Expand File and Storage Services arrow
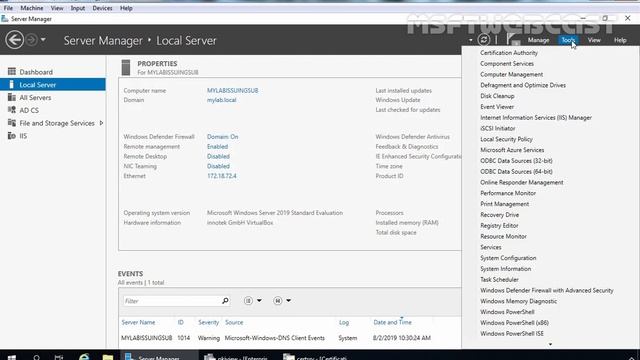This screenshot has height=360, width=640. point(101,123)
